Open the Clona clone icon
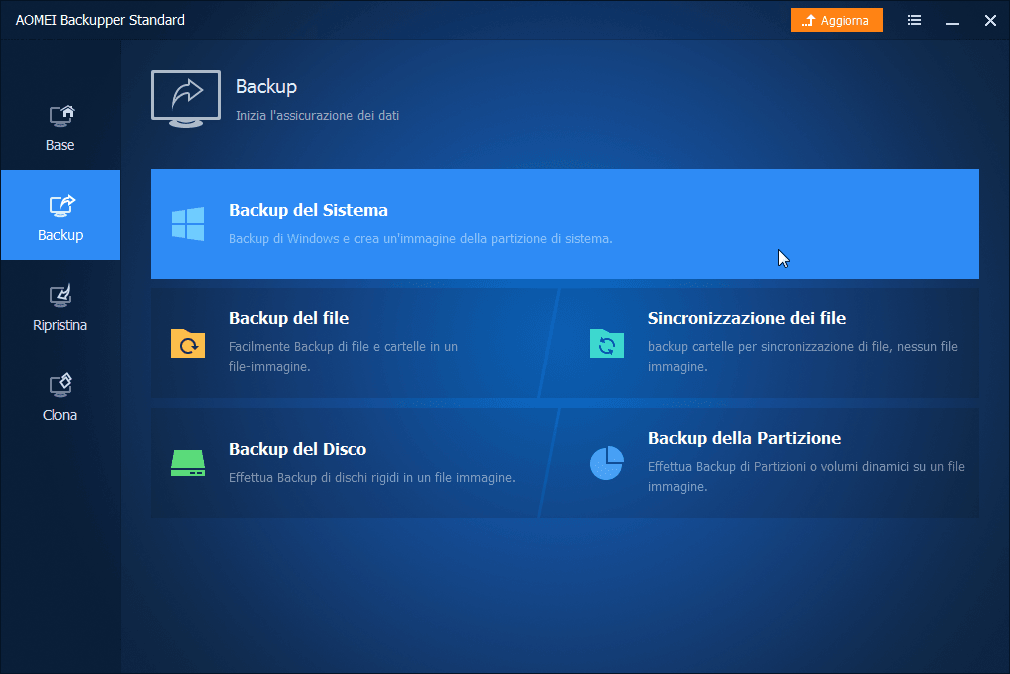The width and height of the screenshot is (1010, 674). click(61, 385)
